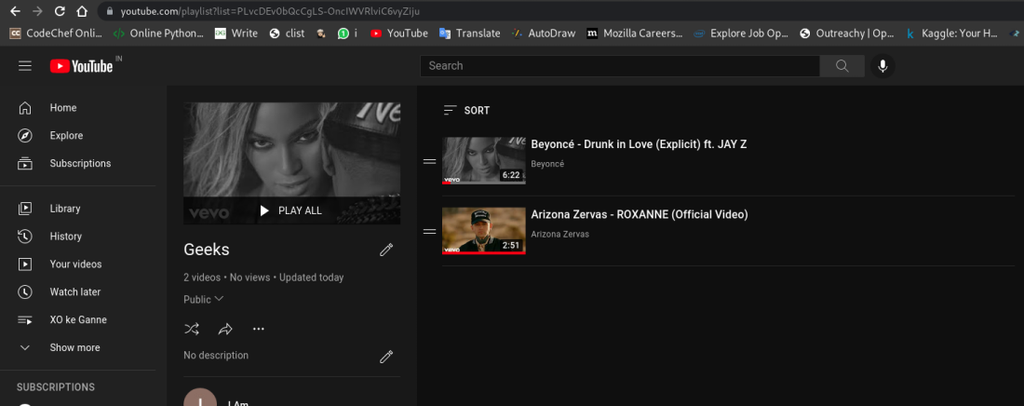Click PLAY ALL on the playlist cover
Screen dimensions: 1024x406
(x=291, y=211)
